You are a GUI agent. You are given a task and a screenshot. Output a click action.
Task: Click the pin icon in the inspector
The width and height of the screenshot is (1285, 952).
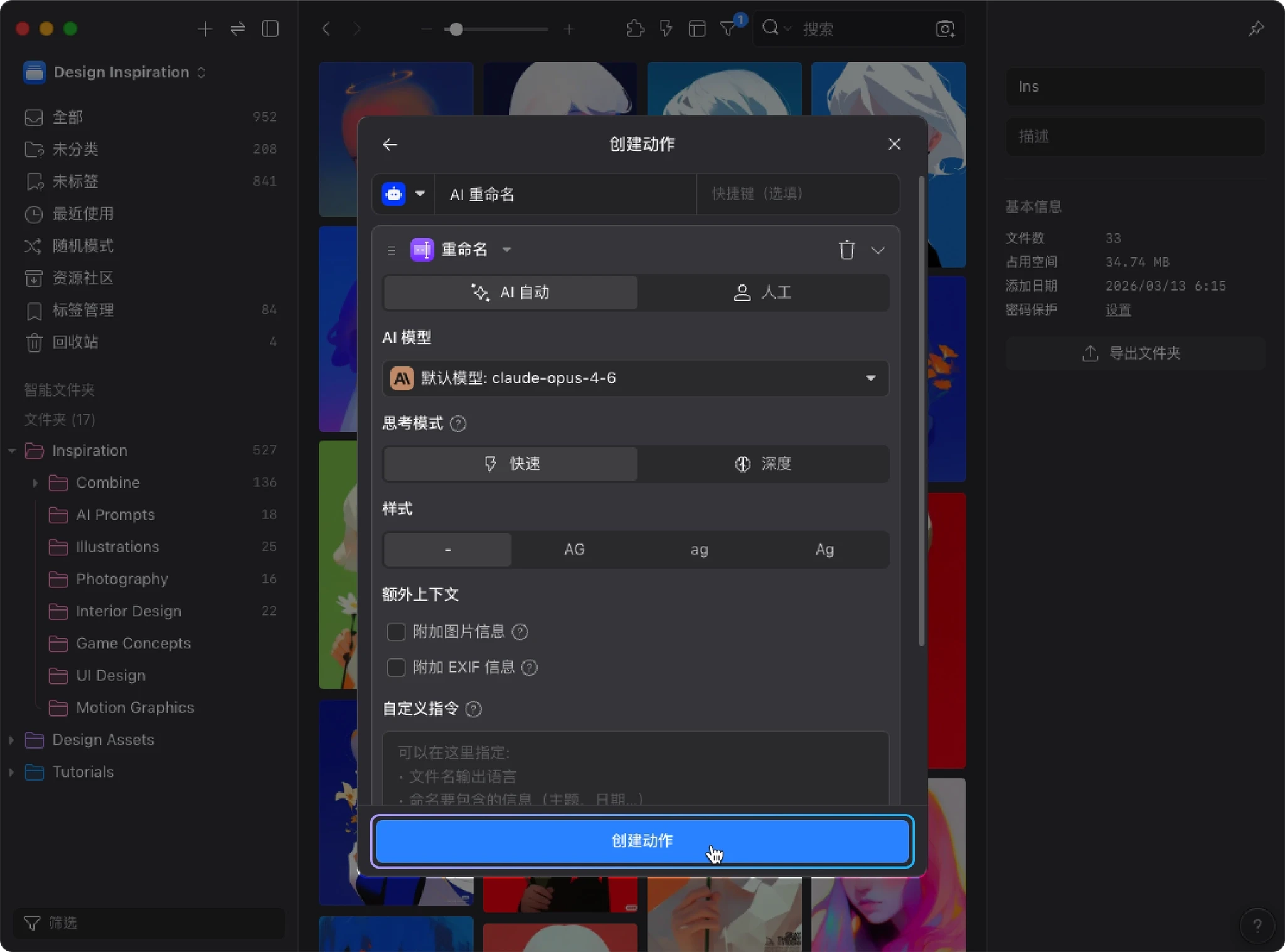click(1256, 29)
